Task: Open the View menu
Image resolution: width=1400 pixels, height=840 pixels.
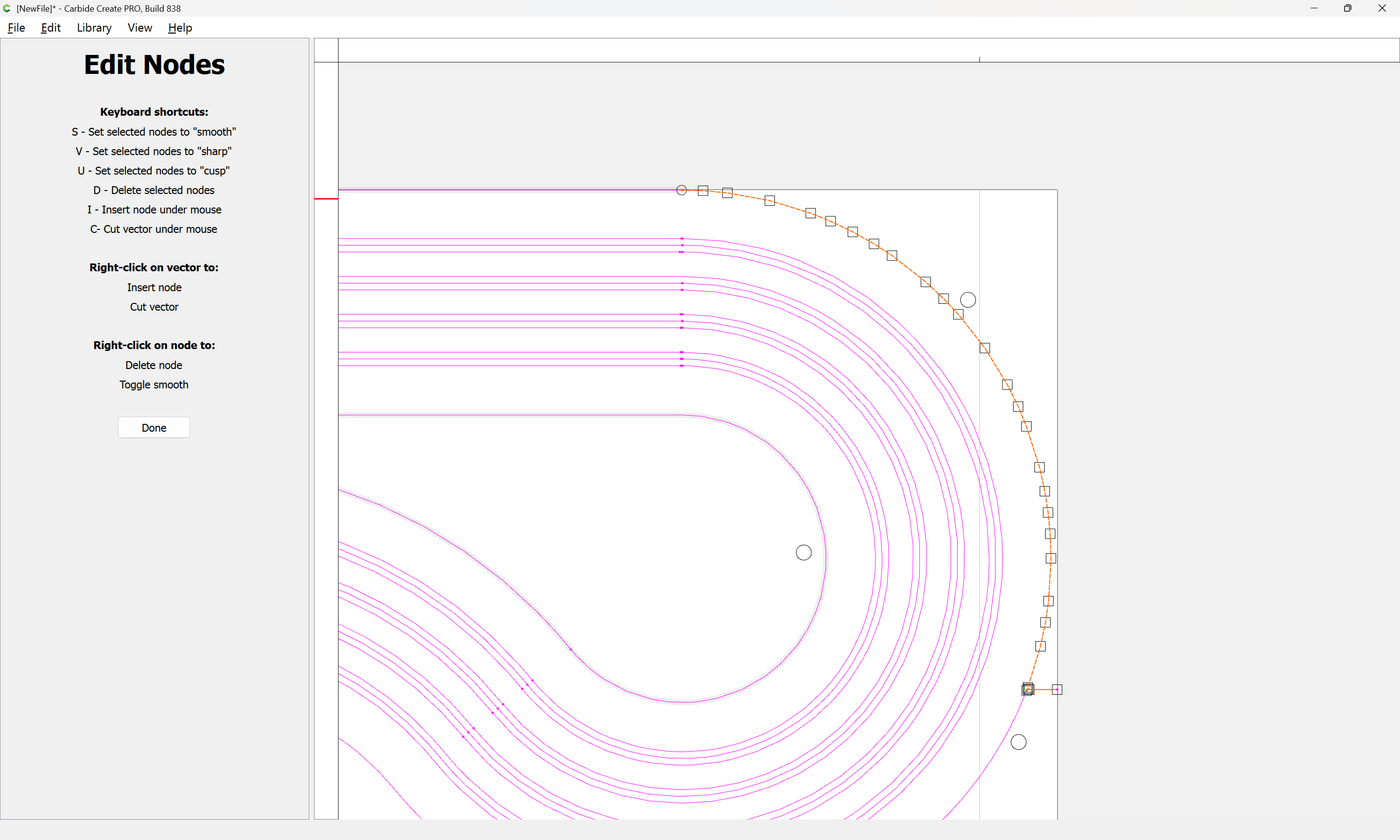Action: [x=139, y=28]
